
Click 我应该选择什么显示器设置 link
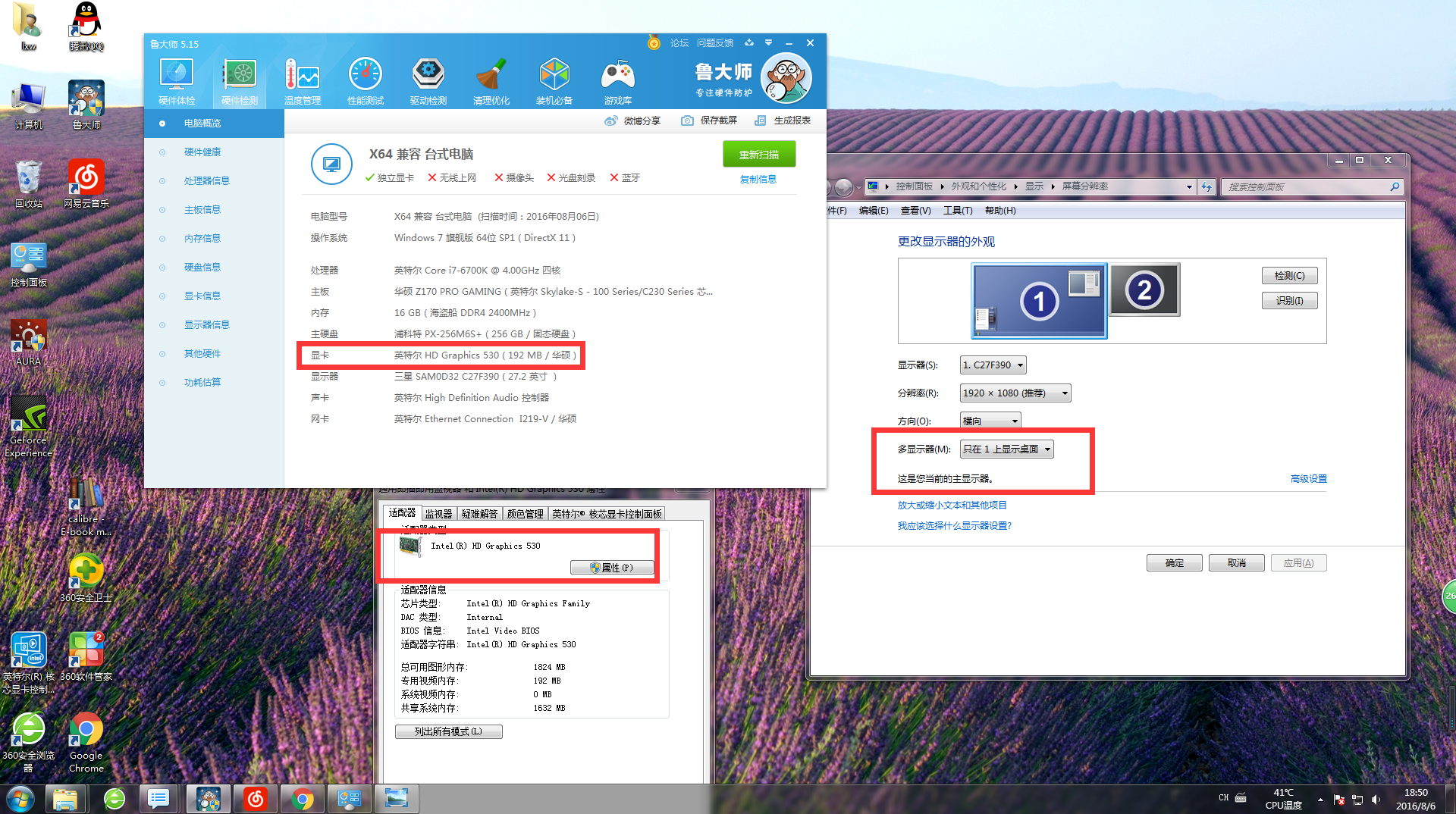pyautogui.click(x=954, y=526)
